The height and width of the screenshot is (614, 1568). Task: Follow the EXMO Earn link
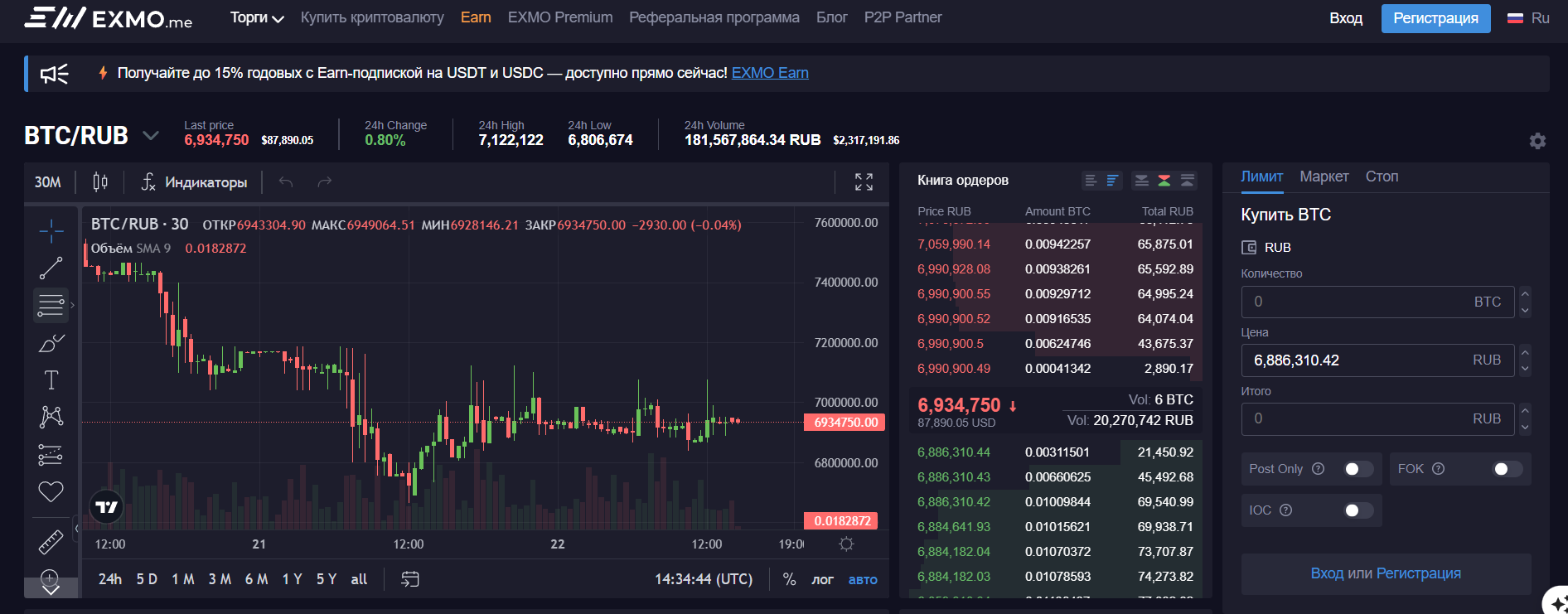[770, 73]
